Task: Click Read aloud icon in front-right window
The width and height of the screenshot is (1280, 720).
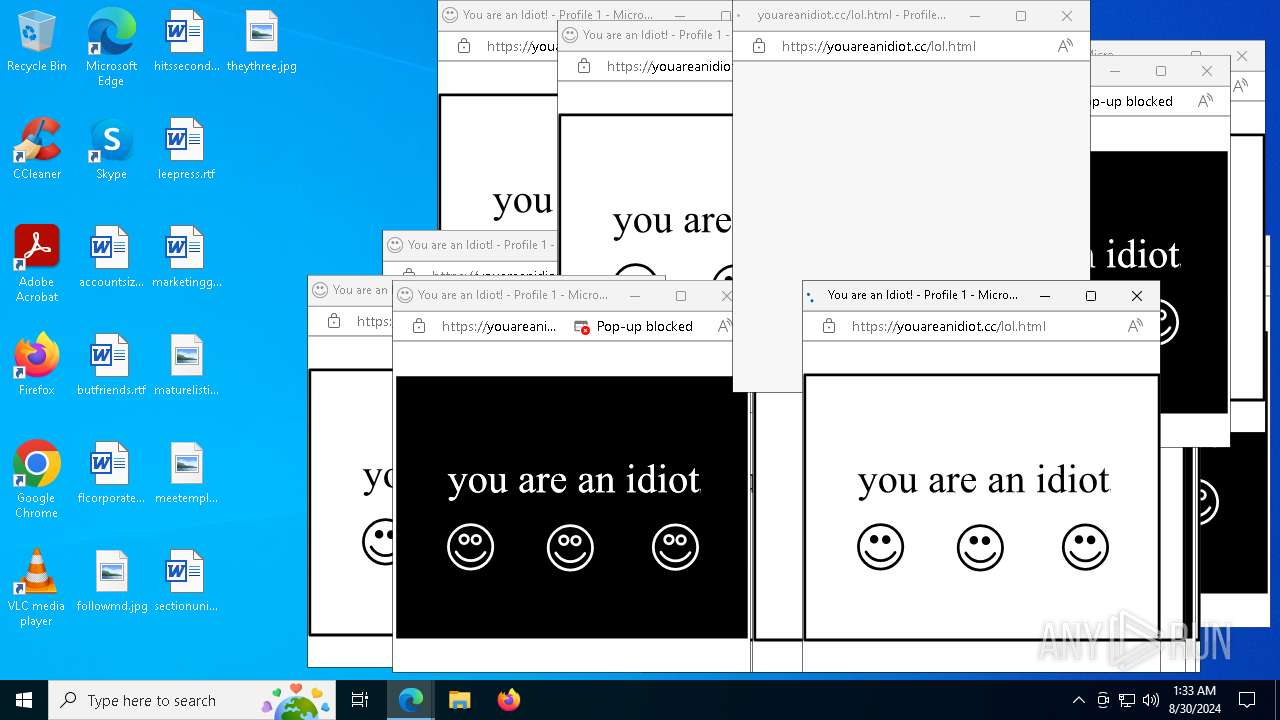Action: click(1135, 326)
